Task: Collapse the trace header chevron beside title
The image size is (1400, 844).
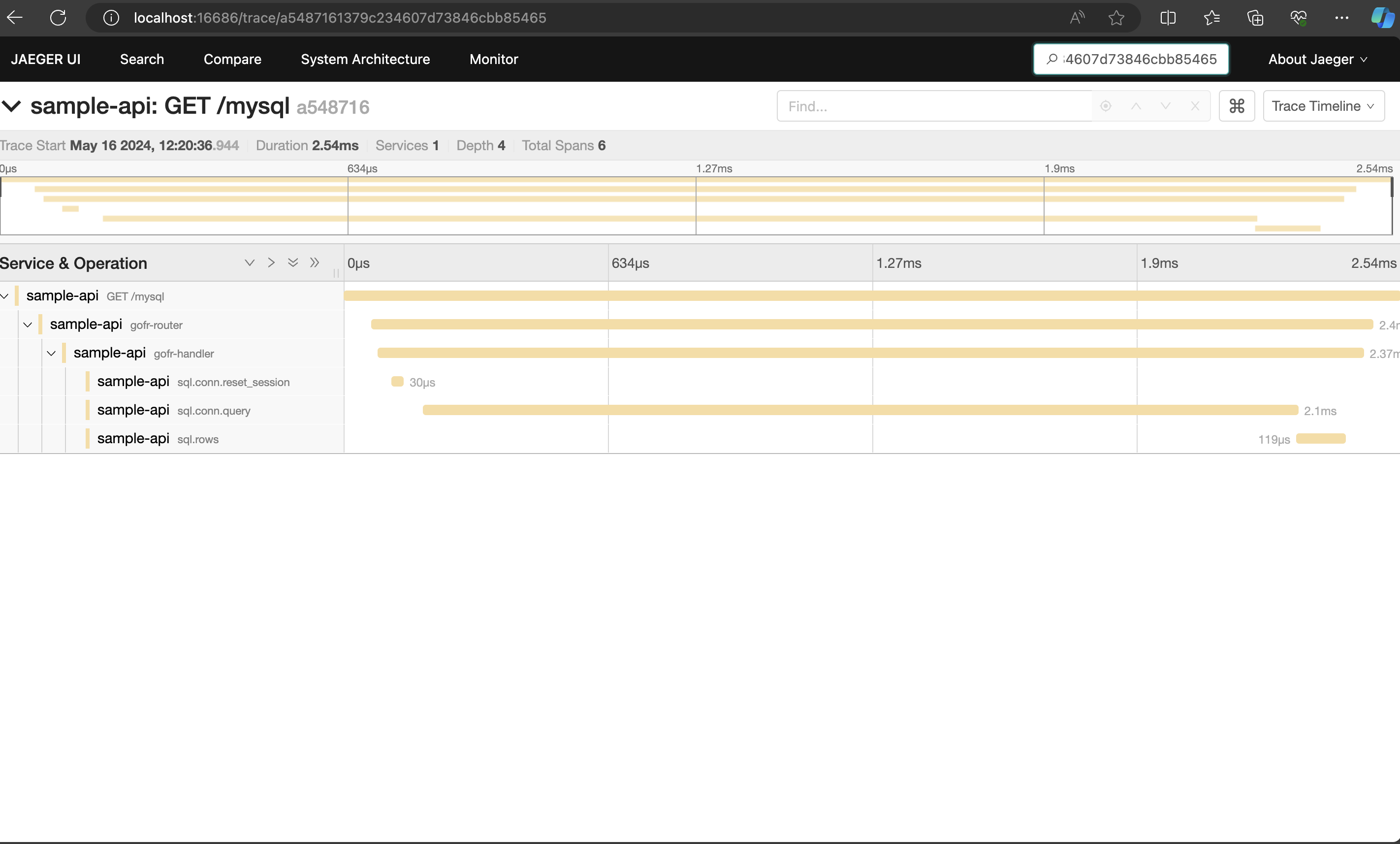Action: click(x=11, y=106)
